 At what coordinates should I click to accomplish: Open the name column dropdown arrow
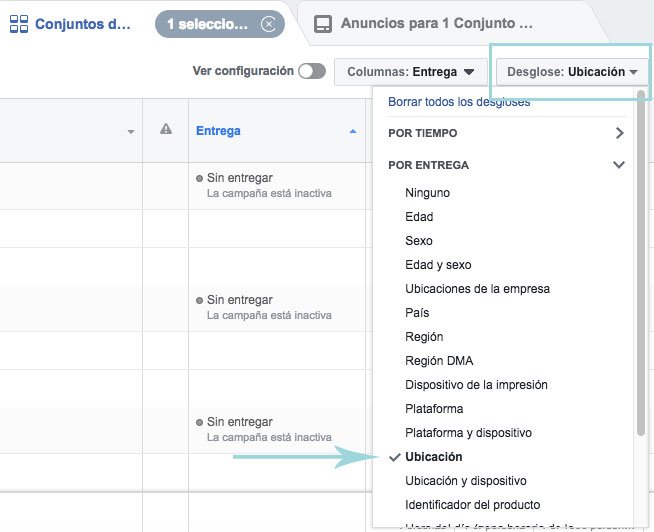[131, 132]
